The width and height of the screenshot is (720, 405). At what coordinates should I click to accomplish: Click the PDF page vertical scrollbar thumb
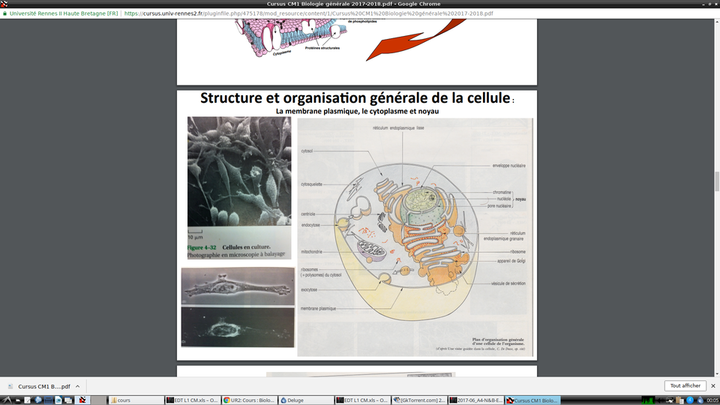pos(716,181)
